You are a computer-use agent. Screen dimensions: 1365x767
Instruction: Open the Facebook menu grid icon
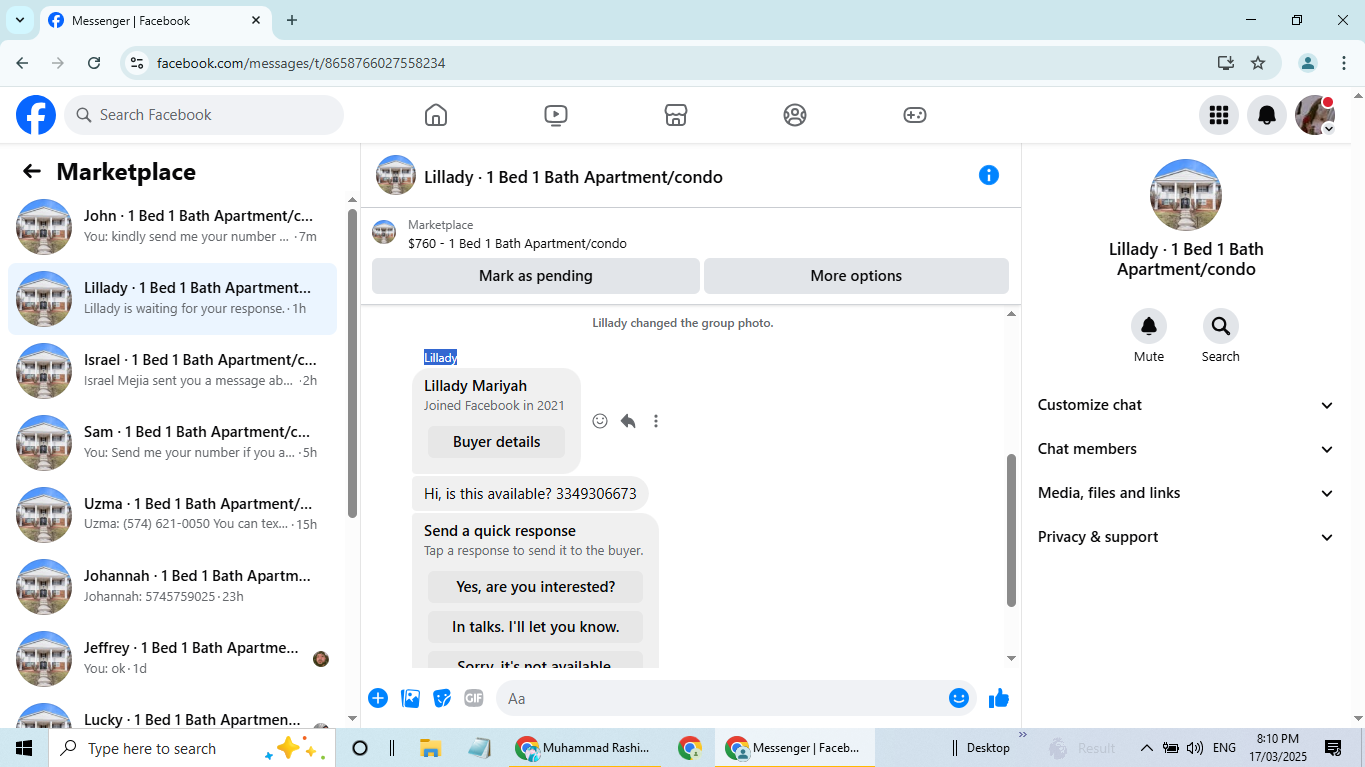coord(1219,115)
